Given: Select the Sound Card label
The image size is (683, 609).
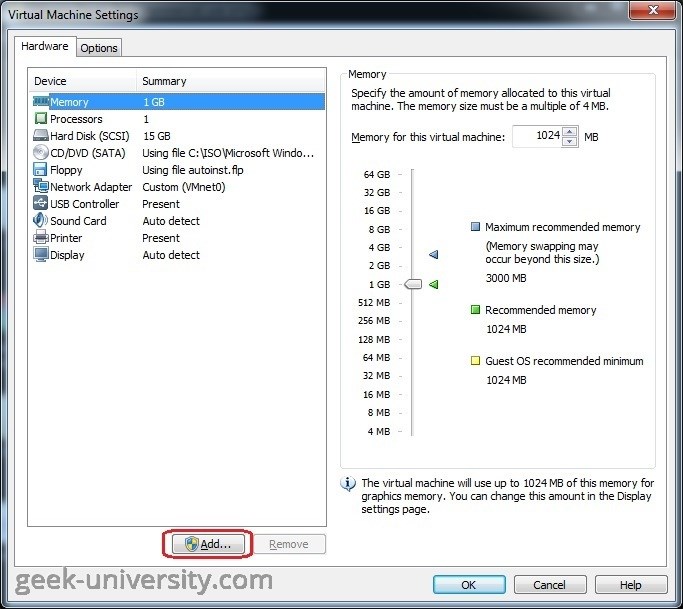Looking at the screenshot, I should pyautogui.click(x=78, y=221).
